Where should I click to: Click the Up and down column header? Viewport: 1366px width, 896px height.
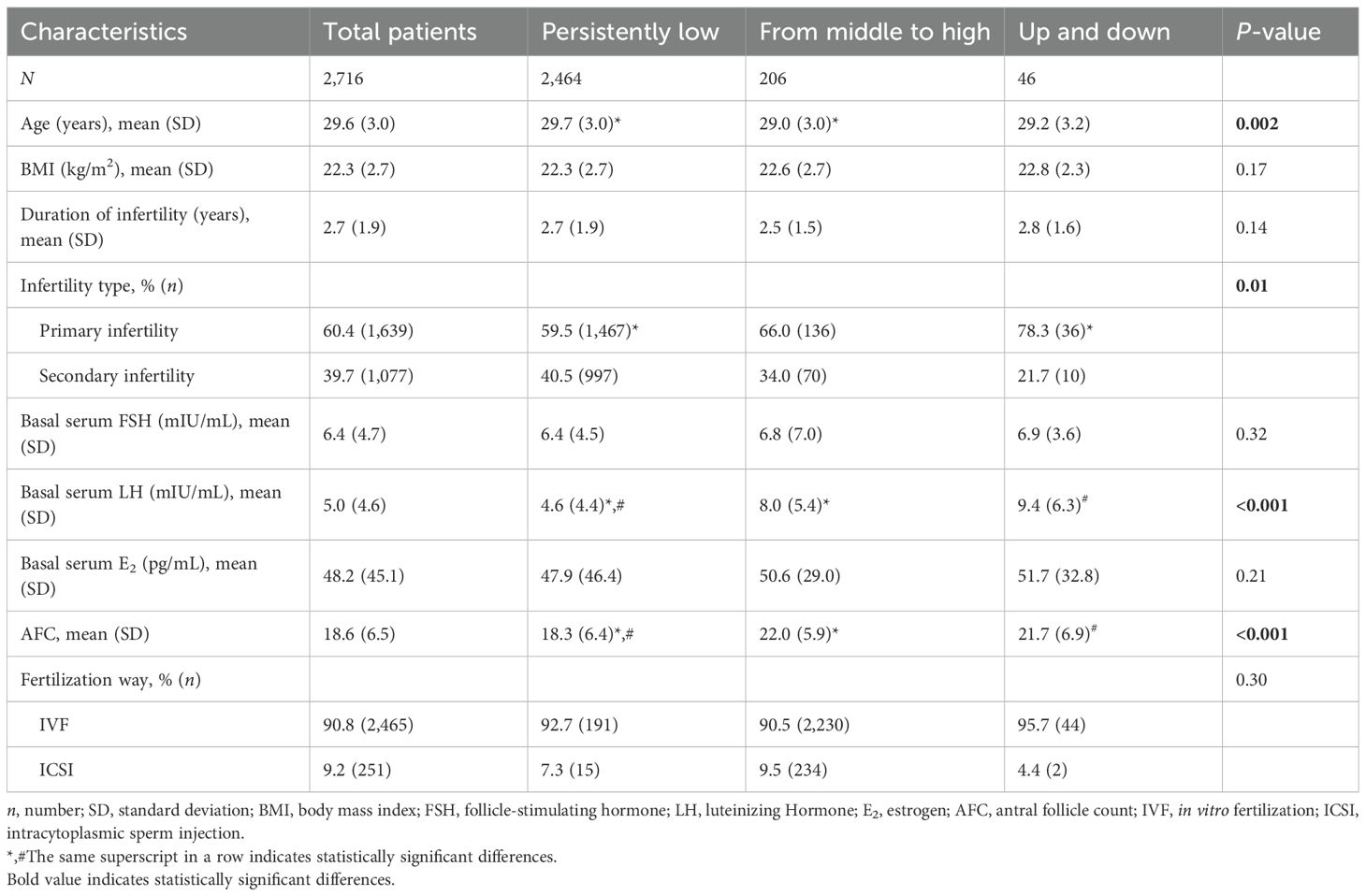coord(1094,32)
